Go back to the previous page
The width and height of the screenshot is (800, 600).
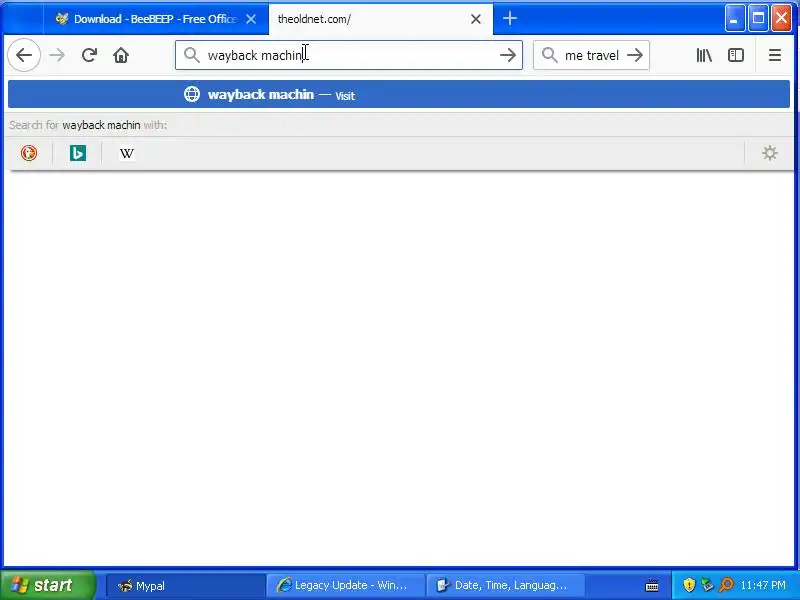click(x=24, y=55)
